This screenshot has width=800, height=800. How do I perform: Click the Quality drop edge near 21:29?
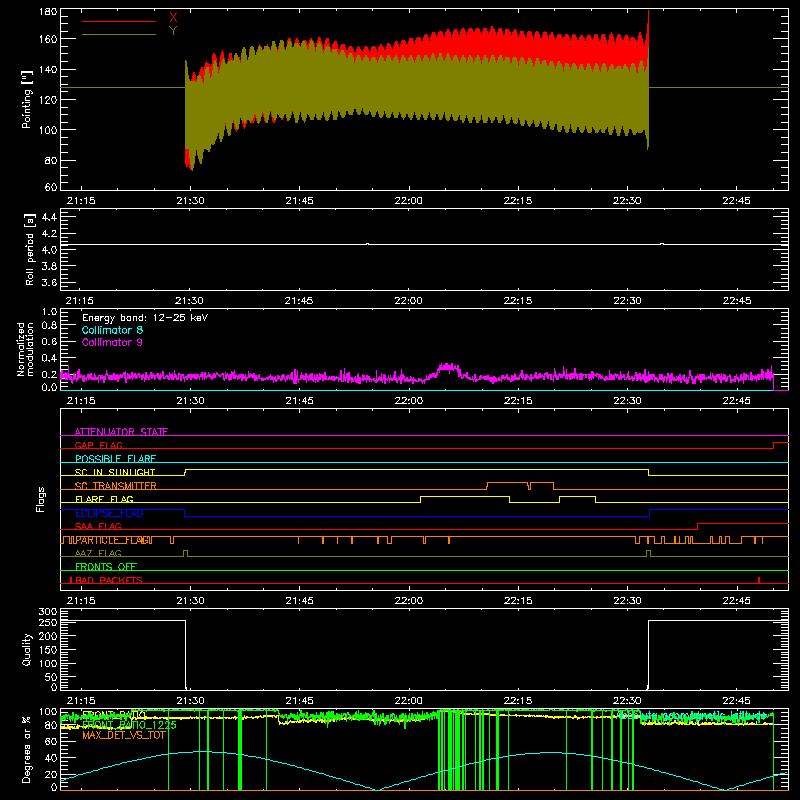pos(186,654)
